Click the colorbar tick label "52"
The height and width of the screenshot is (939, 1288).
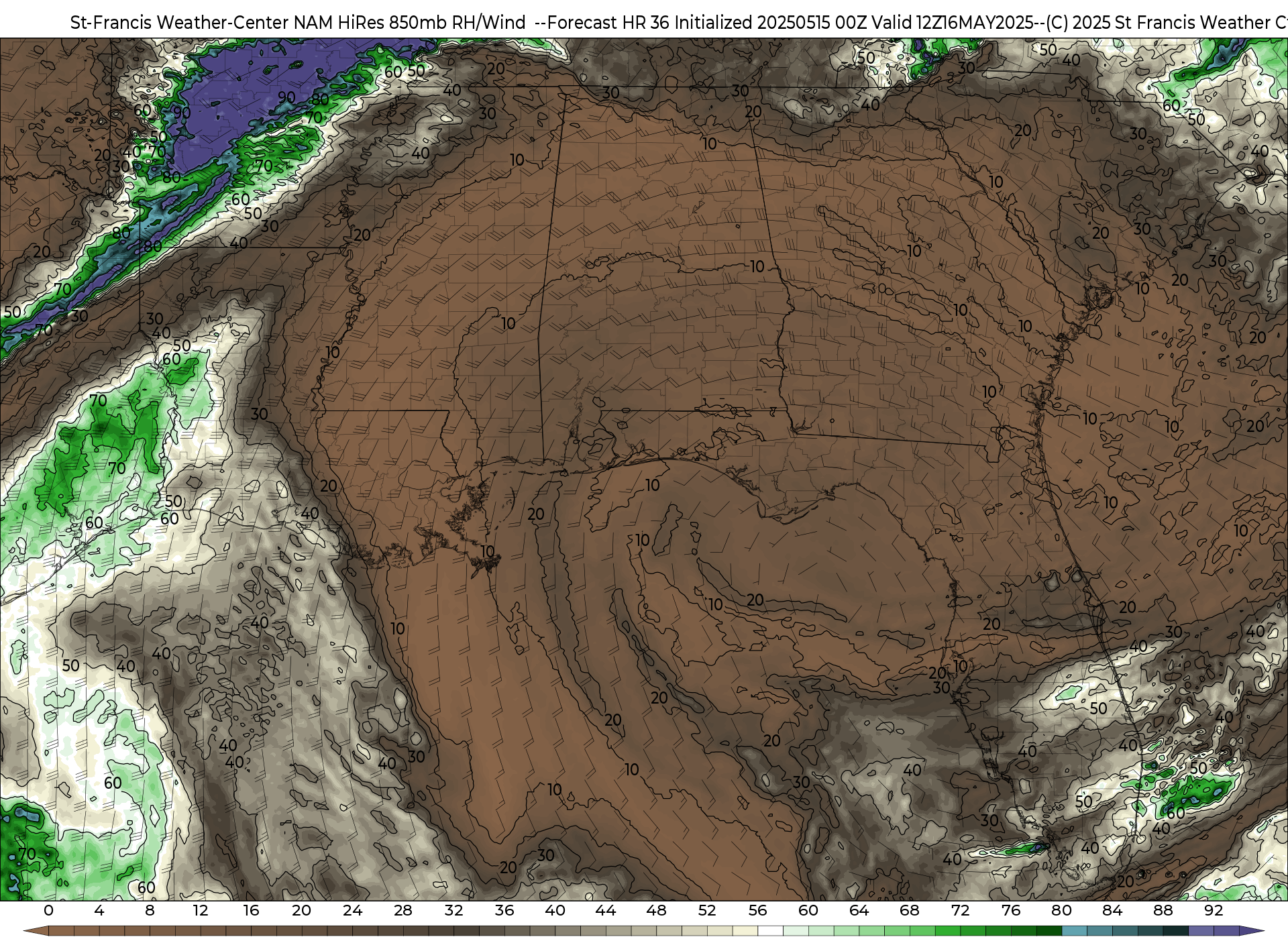(707, 910)
